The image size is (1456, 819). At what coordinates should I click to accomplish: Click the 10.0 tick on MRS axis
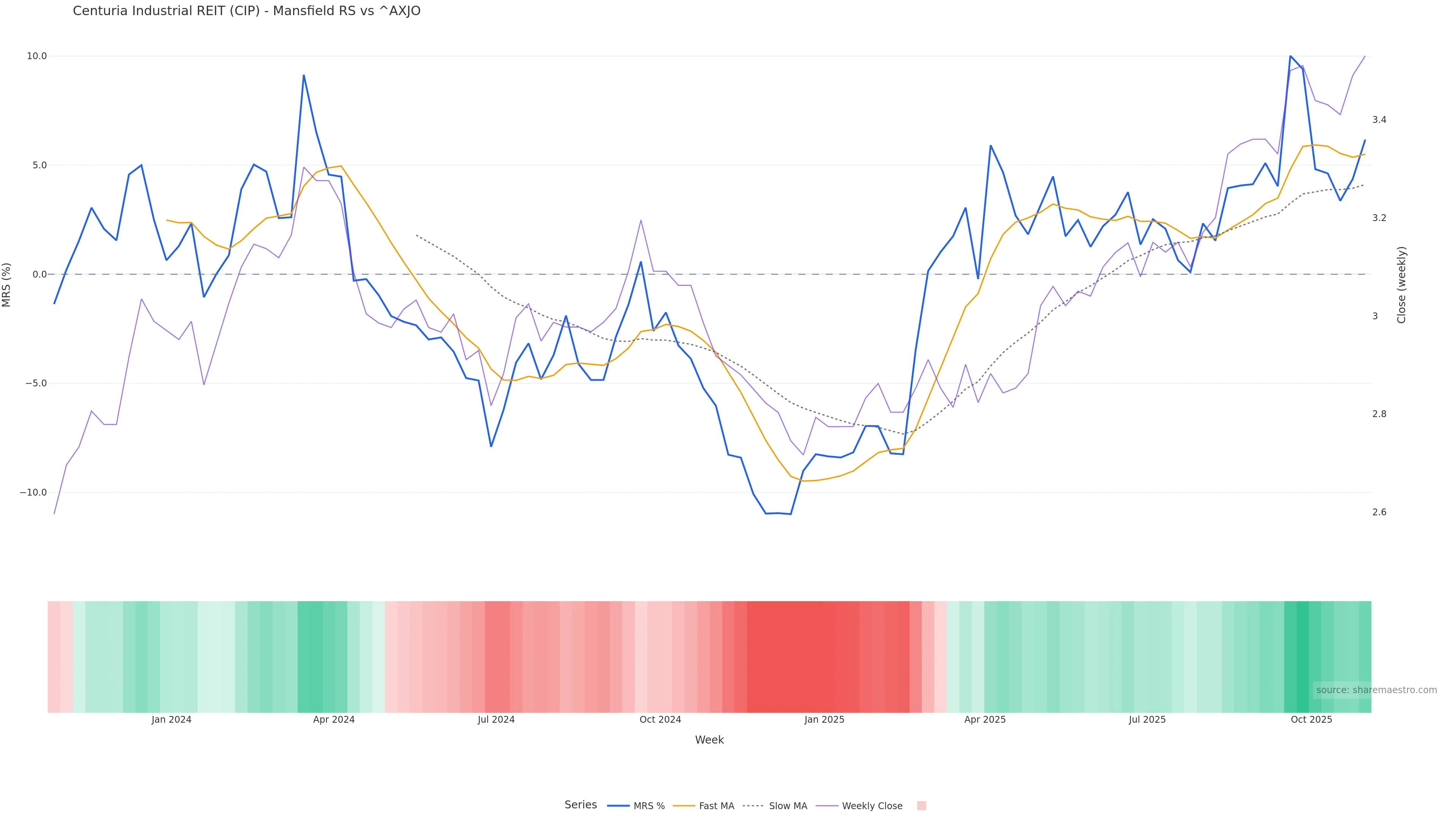click(37, 56)
